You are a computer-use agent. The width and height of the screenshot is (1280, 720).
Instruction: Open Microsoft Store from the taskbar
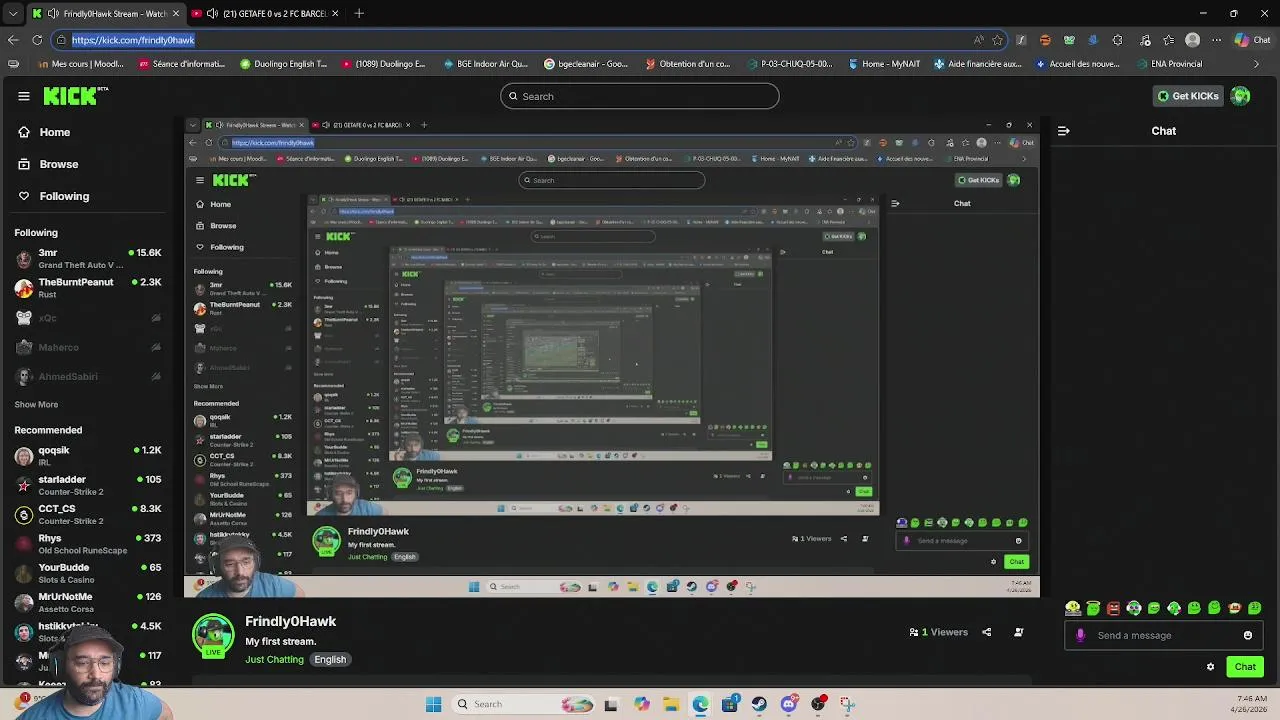(x=730, y=704)
